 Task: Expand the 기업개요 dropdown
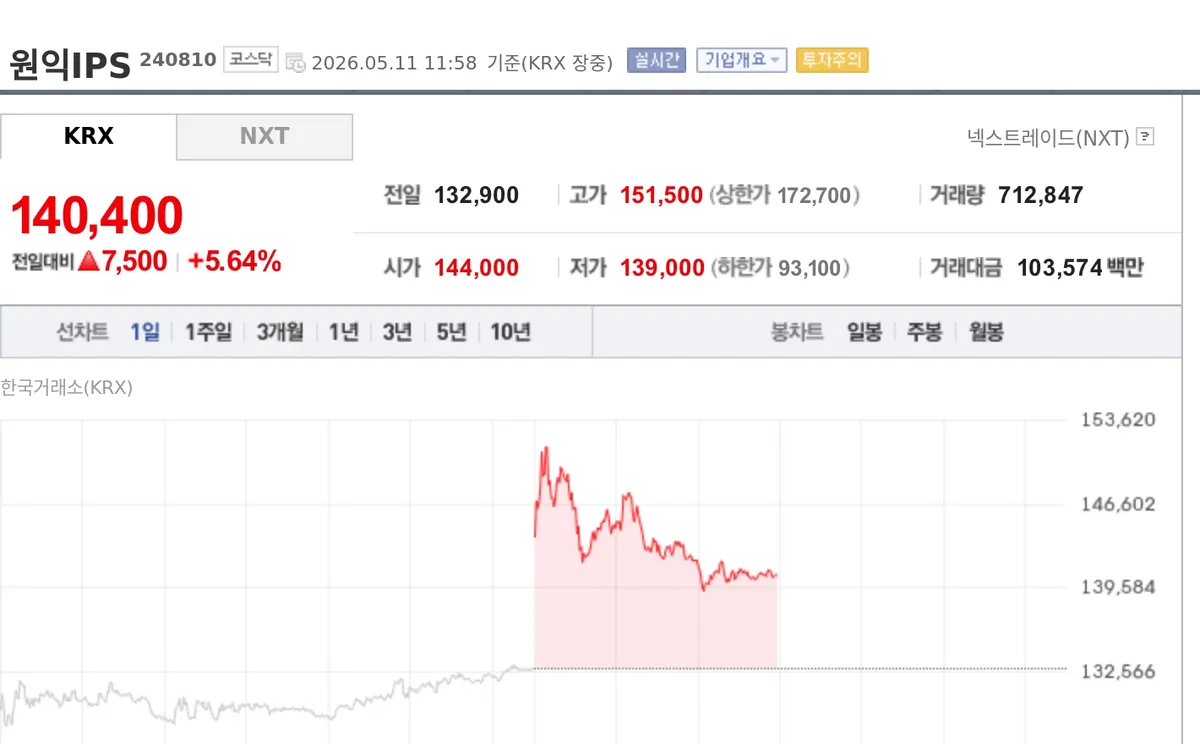click(x=742, y=60)
